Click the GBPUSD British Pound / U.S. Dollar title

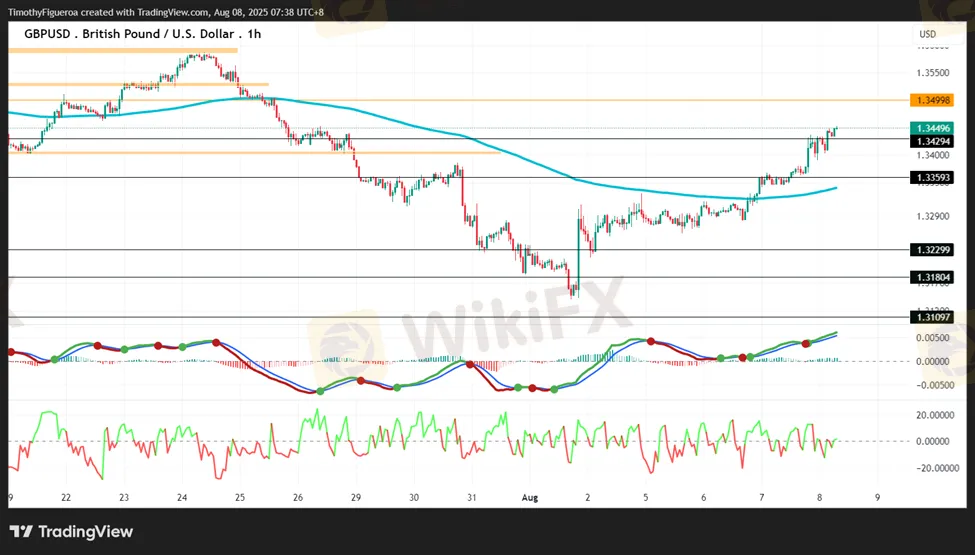(142, 34)
